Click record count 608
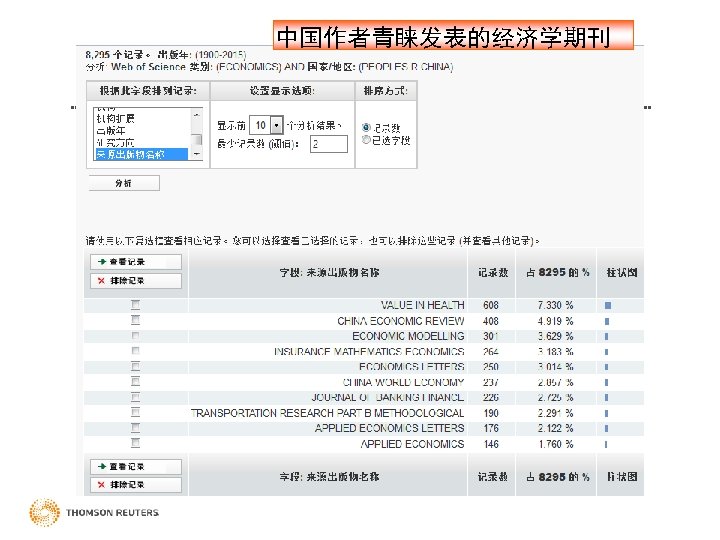The height and width of the screenshot is (540, 720). [490, 305]
